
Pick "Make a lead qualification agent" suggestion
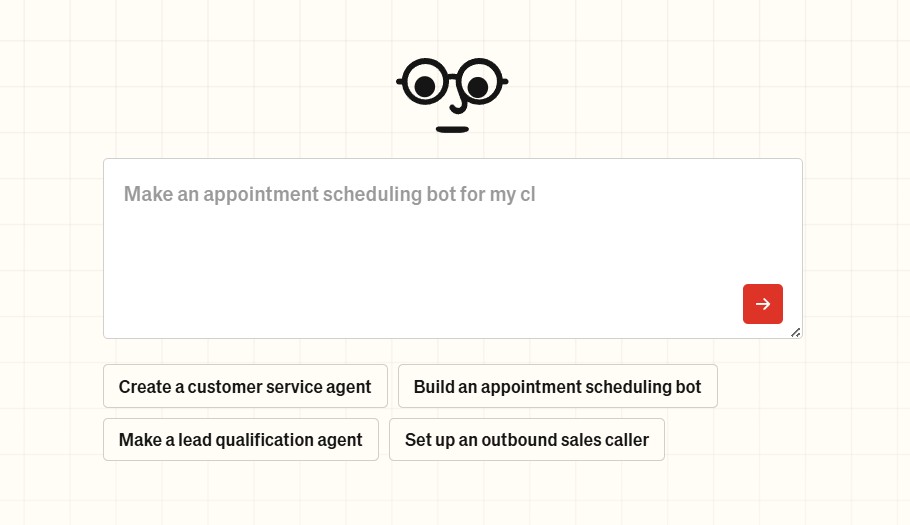(240, 440)
